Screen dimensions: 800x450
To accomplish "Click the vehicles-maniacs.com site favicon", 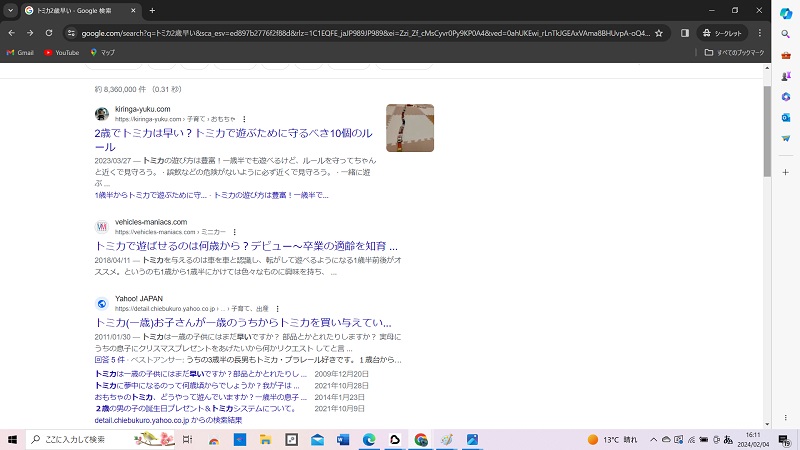I will coord(102,227).
